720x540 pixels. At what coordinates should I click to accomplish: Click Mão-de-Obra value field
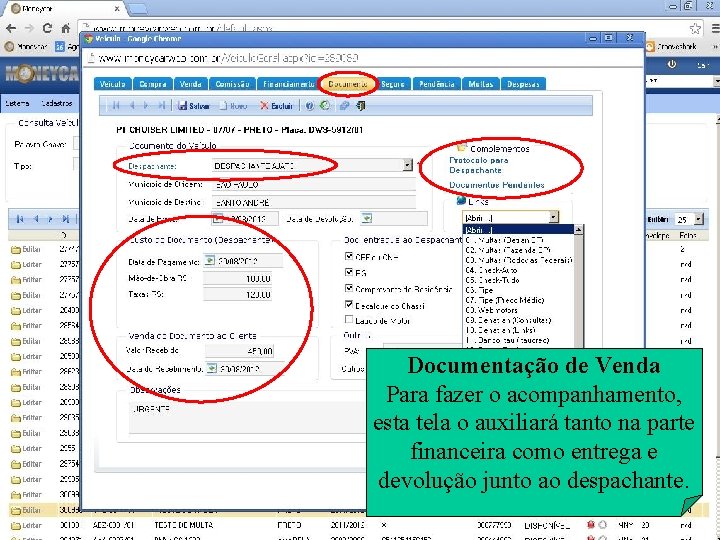[237, 278]
